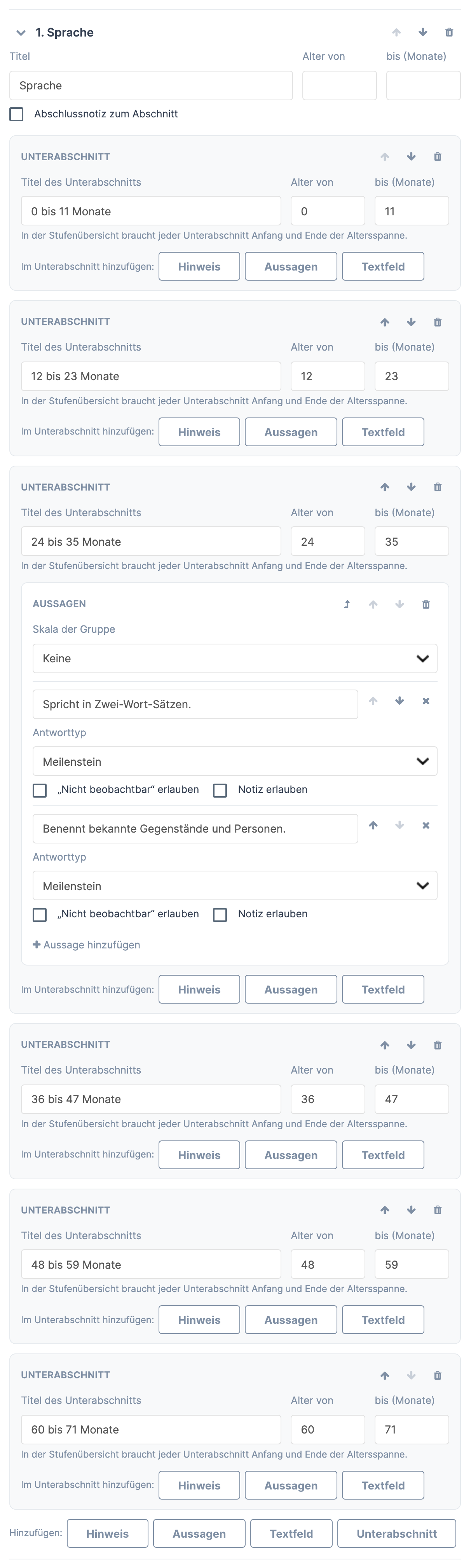Screen dimensions: 471x1568
Task: Collapse the 1. Sprache section chevron
Action: tap(21, 33)
